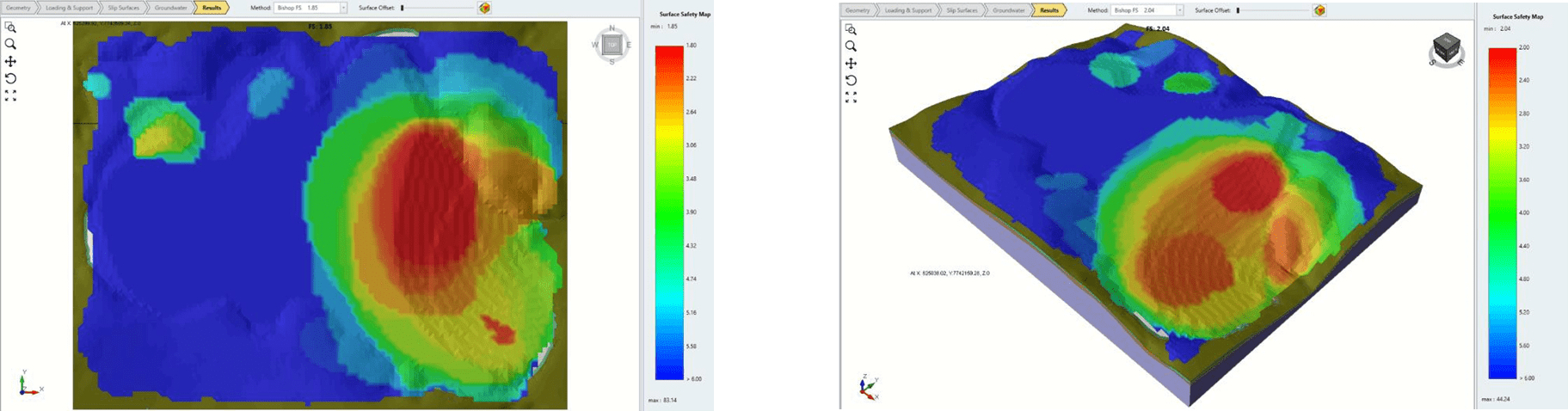
Task: Click Surface Offset slider handle, left window
Action: pyautogui.click(x=403, y=8)
